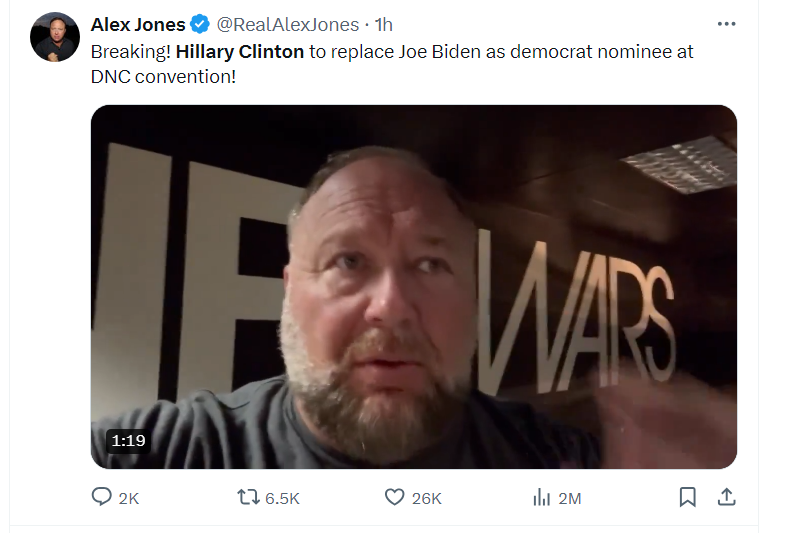The height and width of the screenshot is (533, 786).
Task: Like the post with the heart icon
Action: (x=395, y=497)
